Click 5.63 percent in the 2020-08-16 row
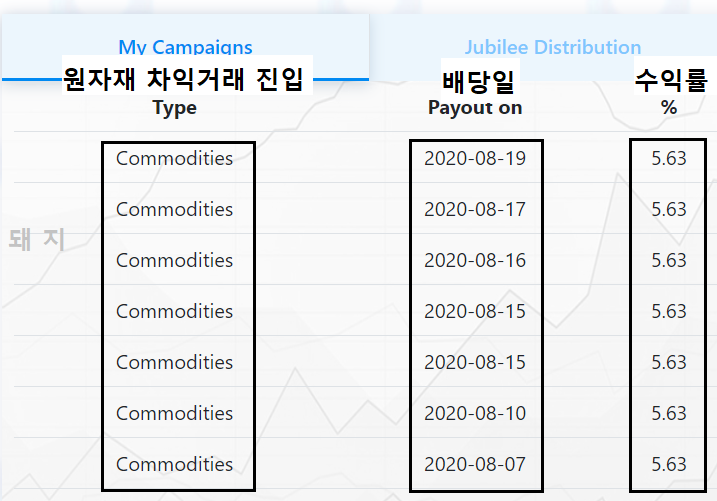 (x=669, y=260)
